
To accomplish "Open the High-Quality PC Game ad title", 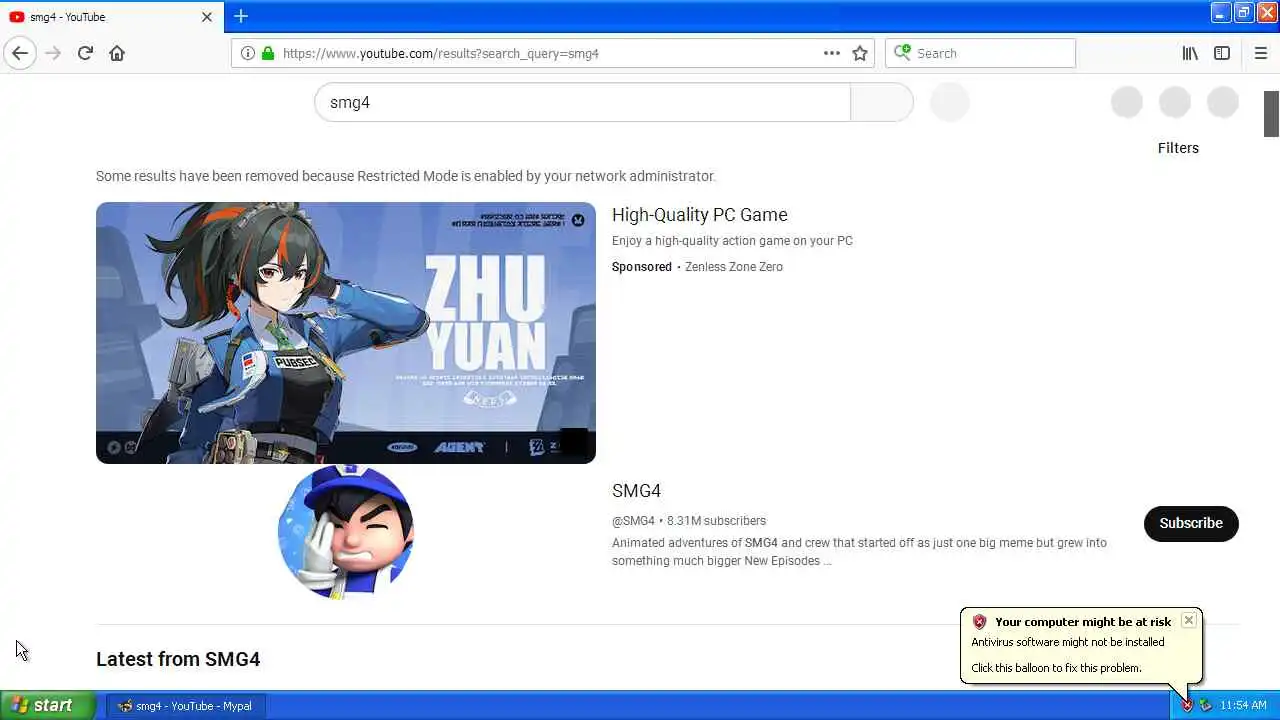I will (700, 215).
